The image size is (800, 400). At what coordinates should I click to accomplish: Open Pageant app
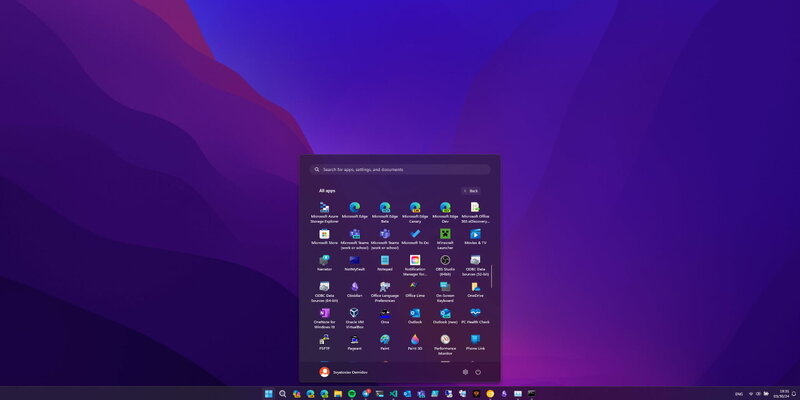(x=355, y=343)
